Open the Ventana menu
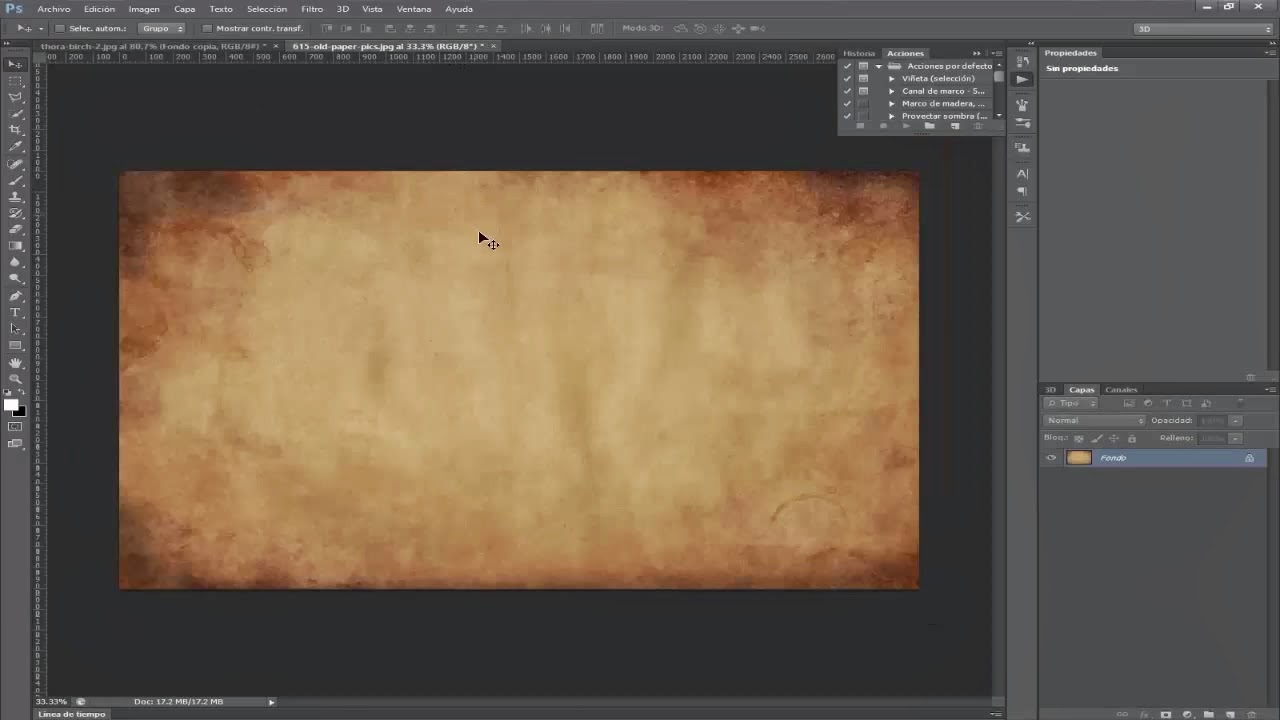Screen dimensions: 1280x720 [x=414, y=9]
